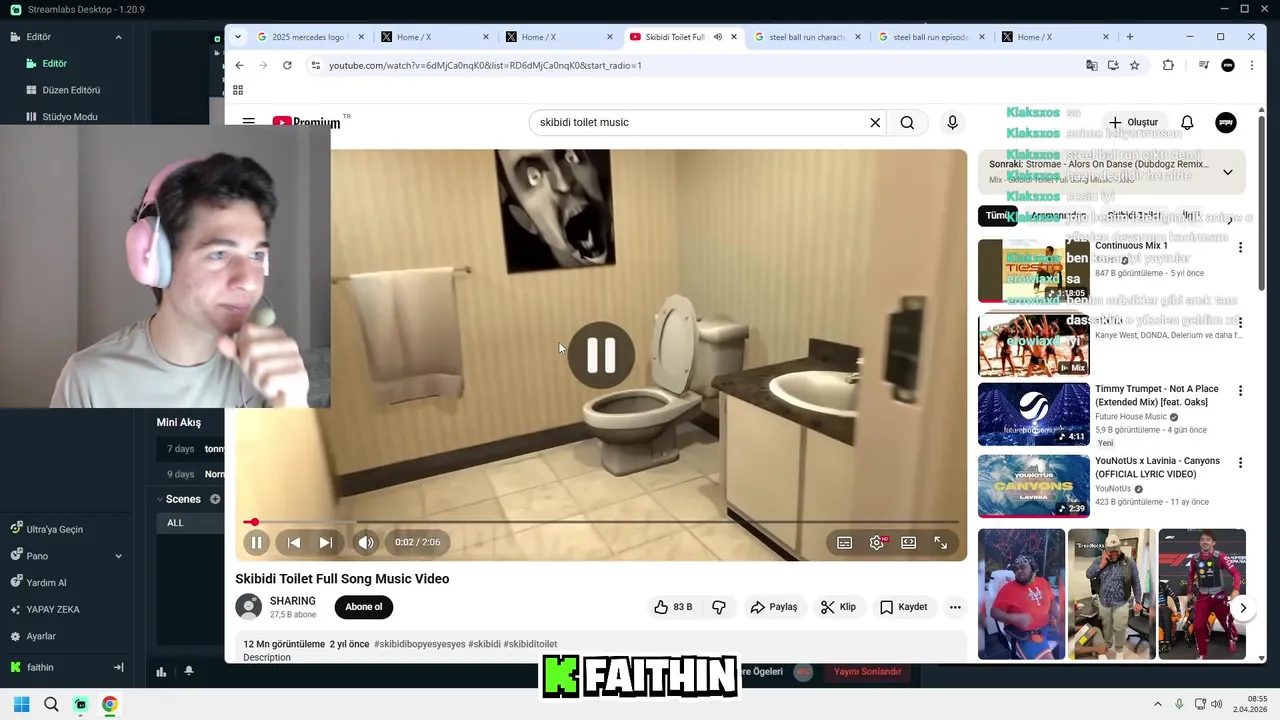This screenshot has height=720, width=1280.
Task: Collapse the mix playlist panel chevron
Action: click(1228, 172)
